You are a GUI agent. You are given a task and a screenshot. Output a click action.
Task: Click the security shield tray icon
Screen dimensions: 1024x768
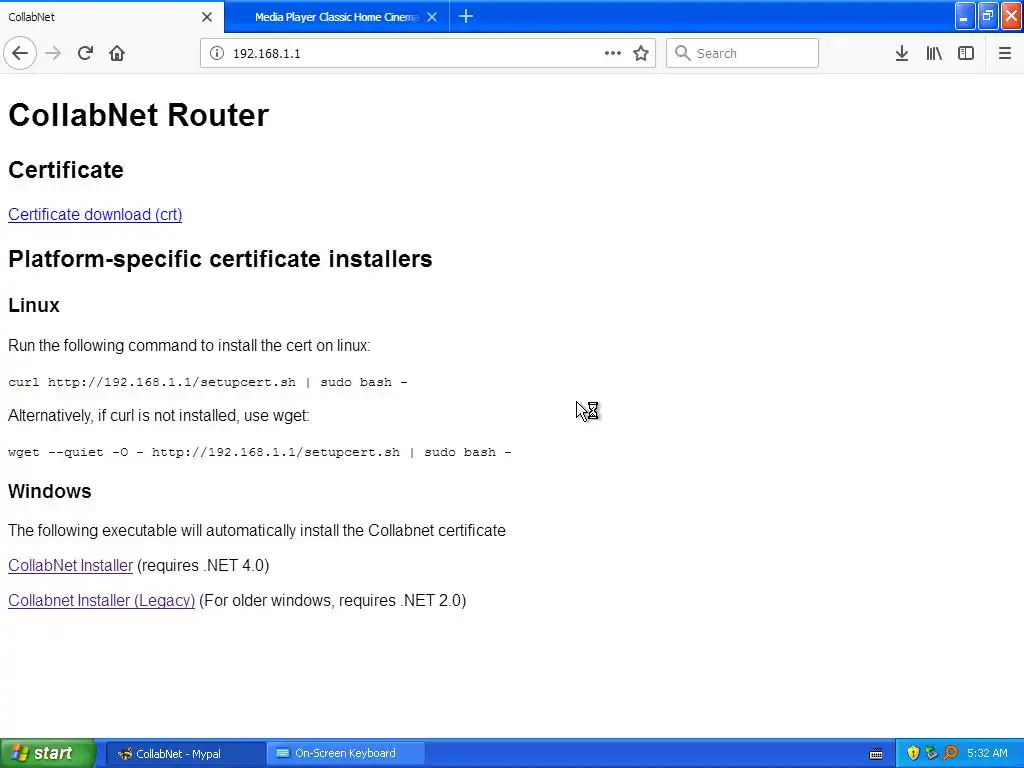point(913,753)
